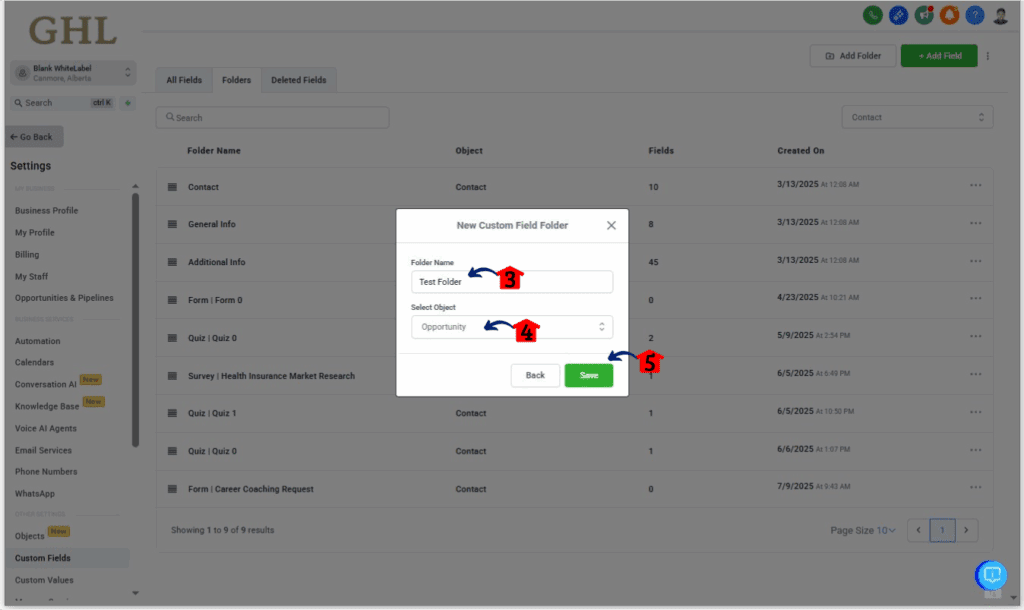
Task: Switch to the Folders tab
Action: [236, 80]
